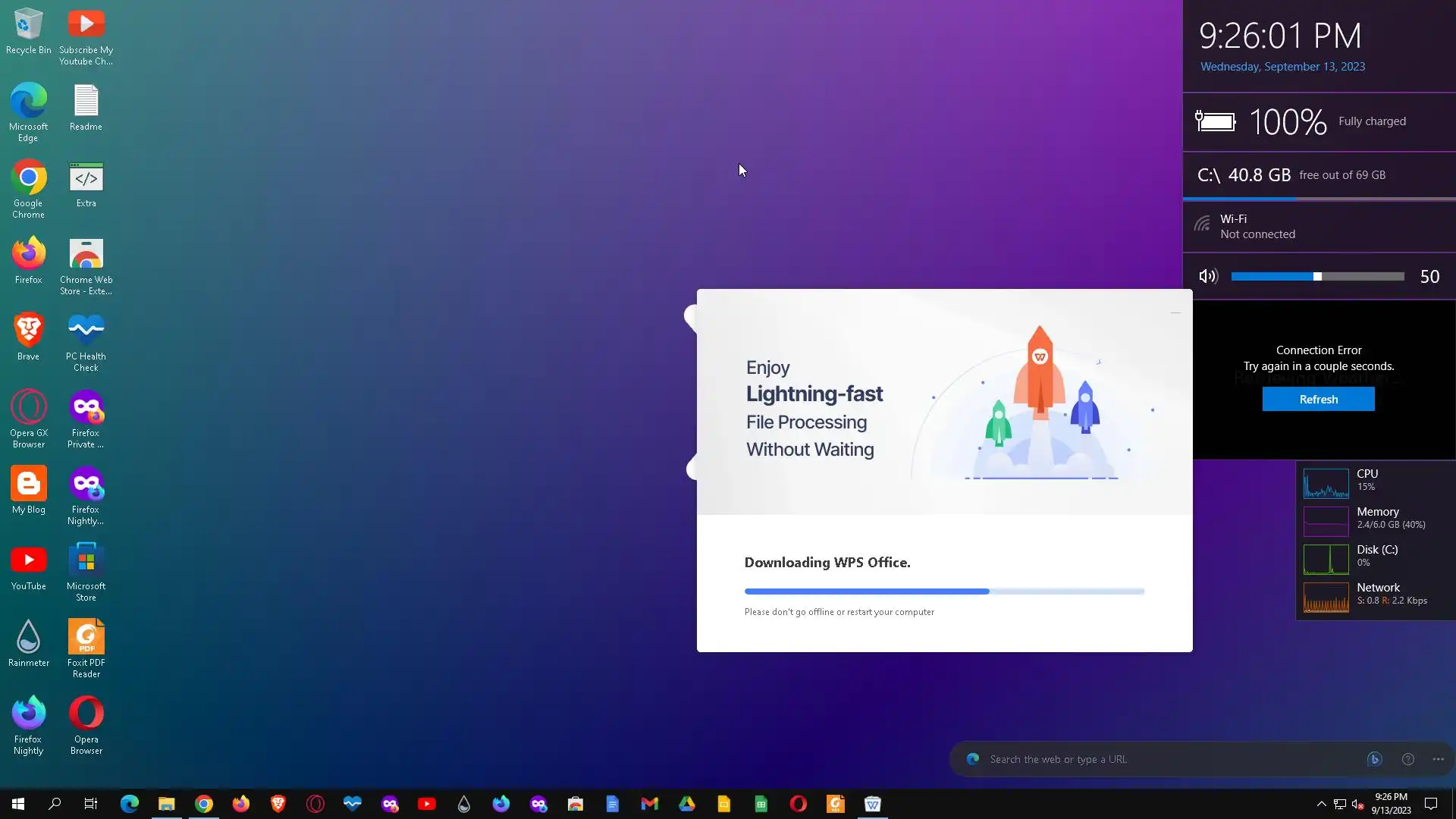This screenshot has width=1456, height=819.
Task: Click the WPS Office taskbar icon
Action: pos(872,804)
